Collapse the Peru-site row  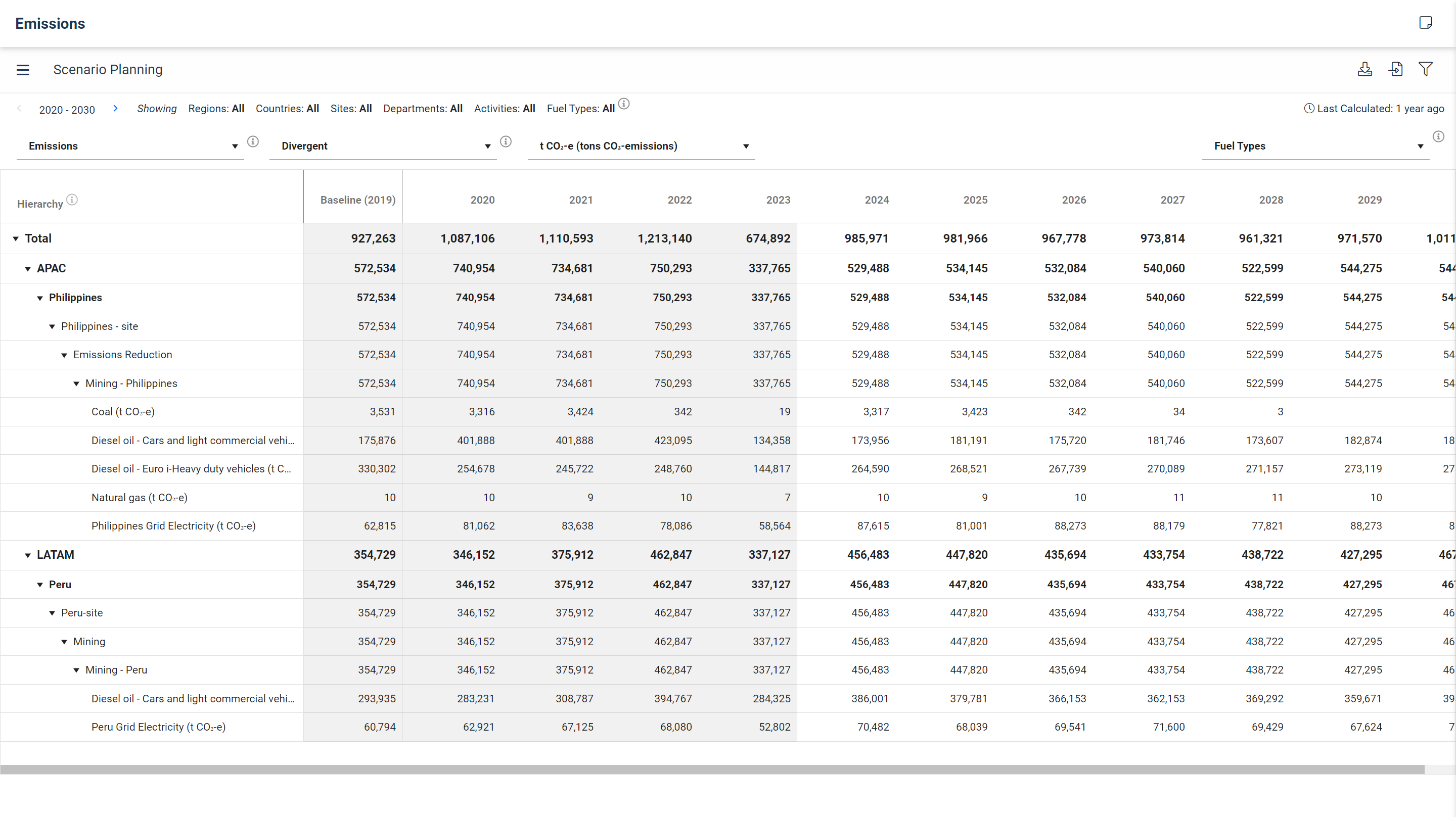(x=52, y=612)
